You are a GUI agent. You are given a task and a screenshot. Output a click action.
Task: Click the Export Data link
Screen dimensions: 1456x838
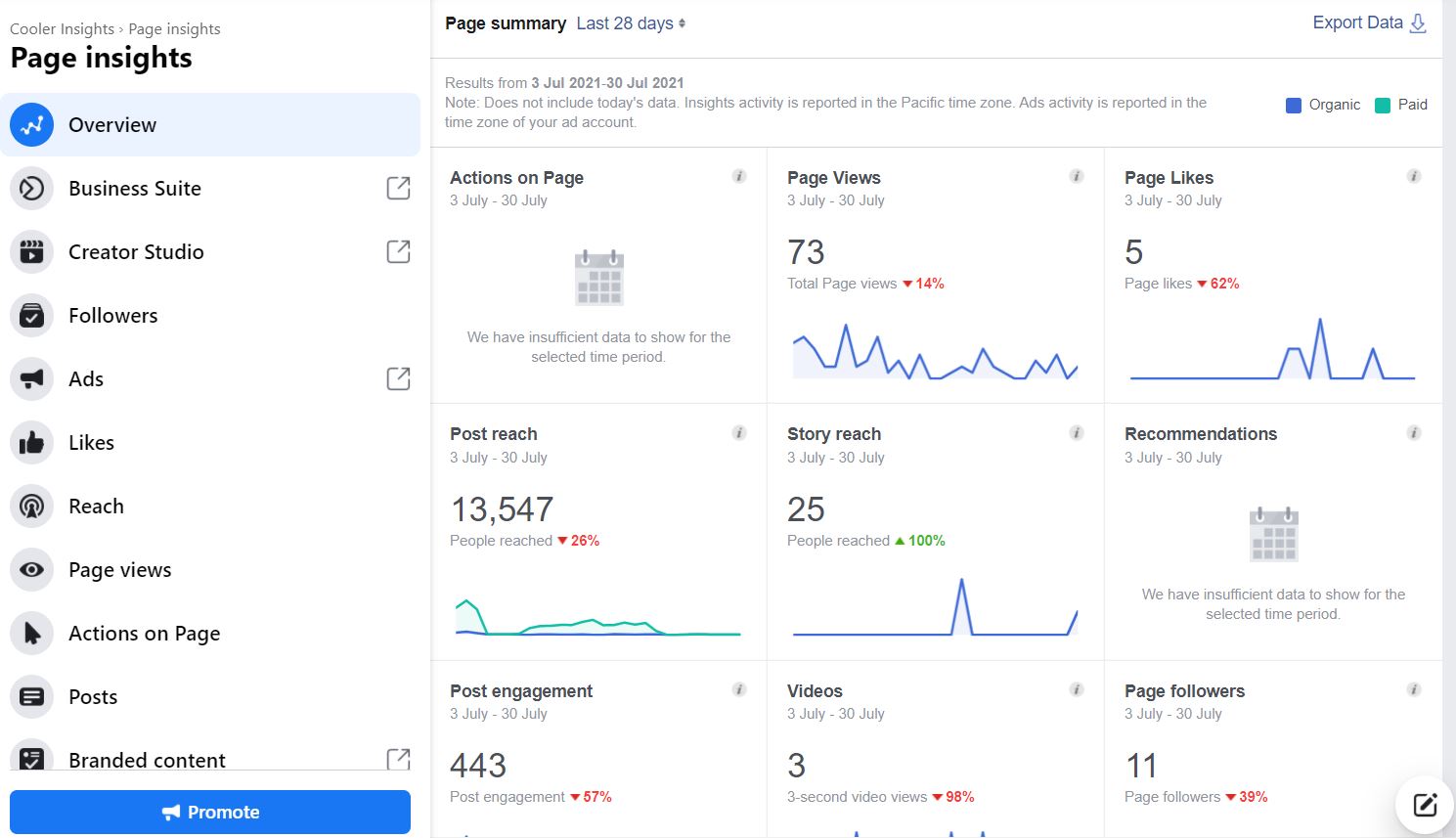click(1358, 22)
